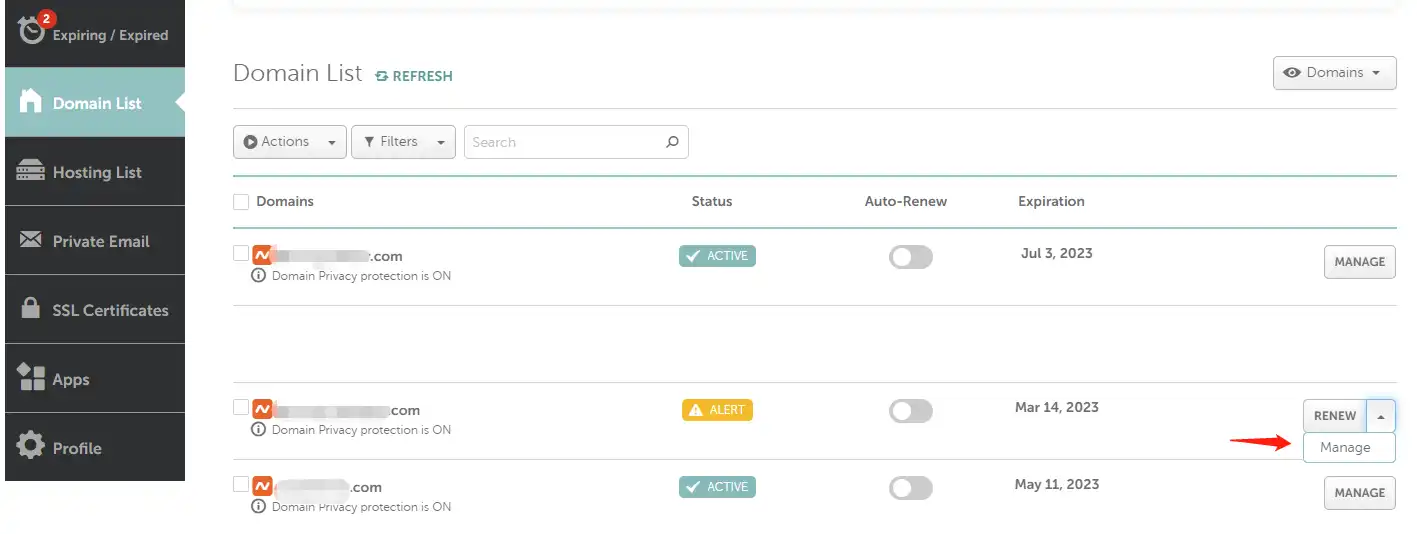Image resolution: width=1417 pixels, height=534 pixels.
Task: Click the expiration date Mar 14, 2023
Action: (1057, 407)
